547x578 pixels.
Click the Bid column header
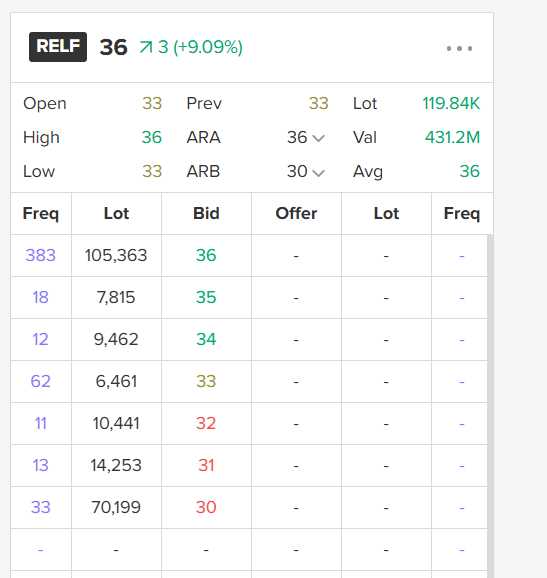tap(206, 213)
